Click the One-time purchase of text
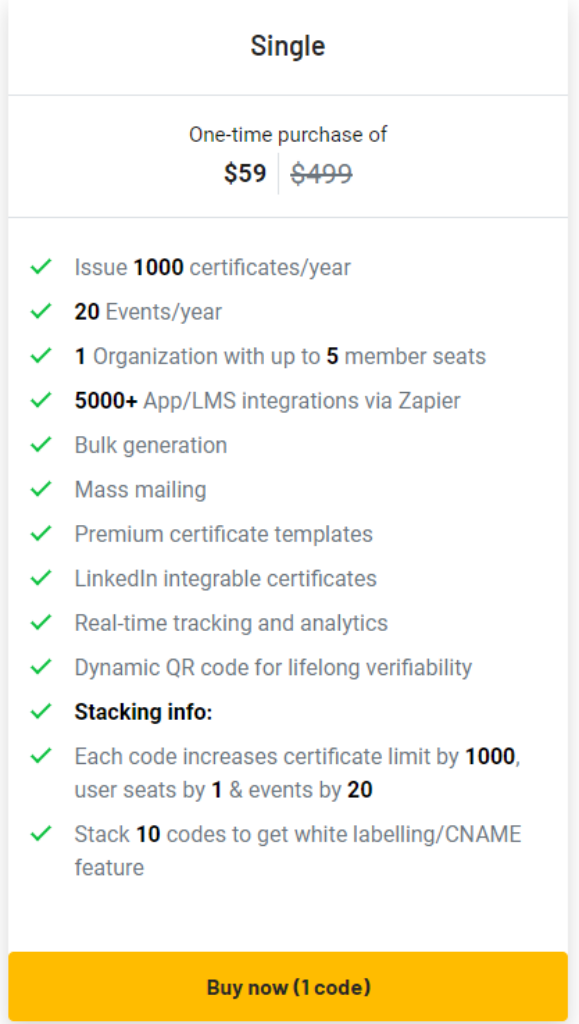The width and height of the screenshot is (579, 1024). click(288, 135)
